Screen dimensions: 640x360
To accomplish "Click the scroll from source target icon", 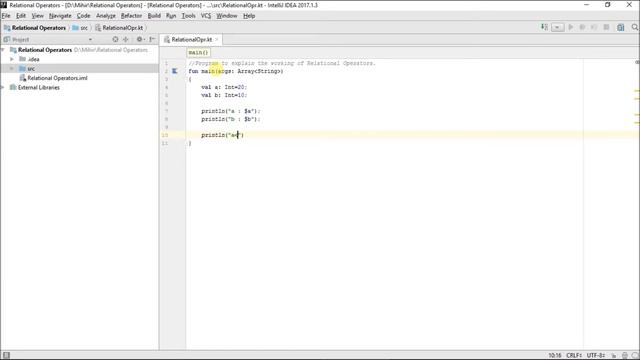I will [x=115, y=39].
